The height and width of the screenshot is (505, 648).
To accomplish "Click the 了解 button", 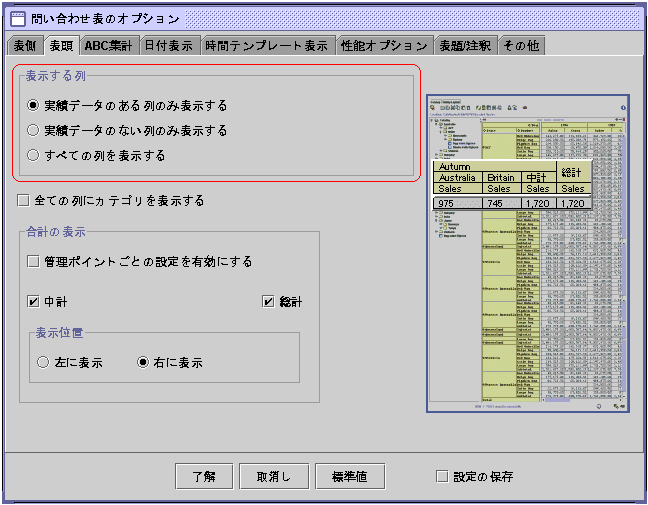I will coord(210,477).
